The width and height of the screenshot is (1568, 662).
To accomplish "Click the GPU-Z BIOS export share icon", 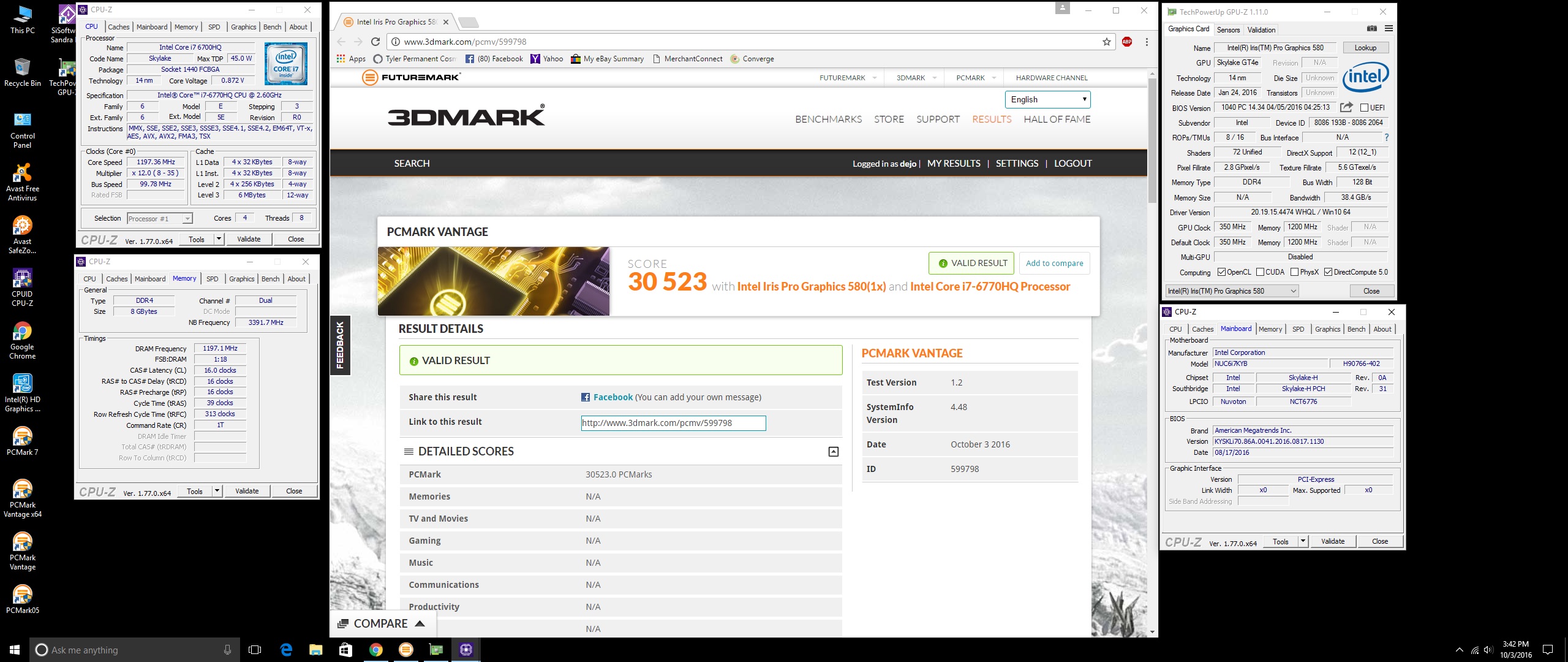I will tap(1346, 107).
